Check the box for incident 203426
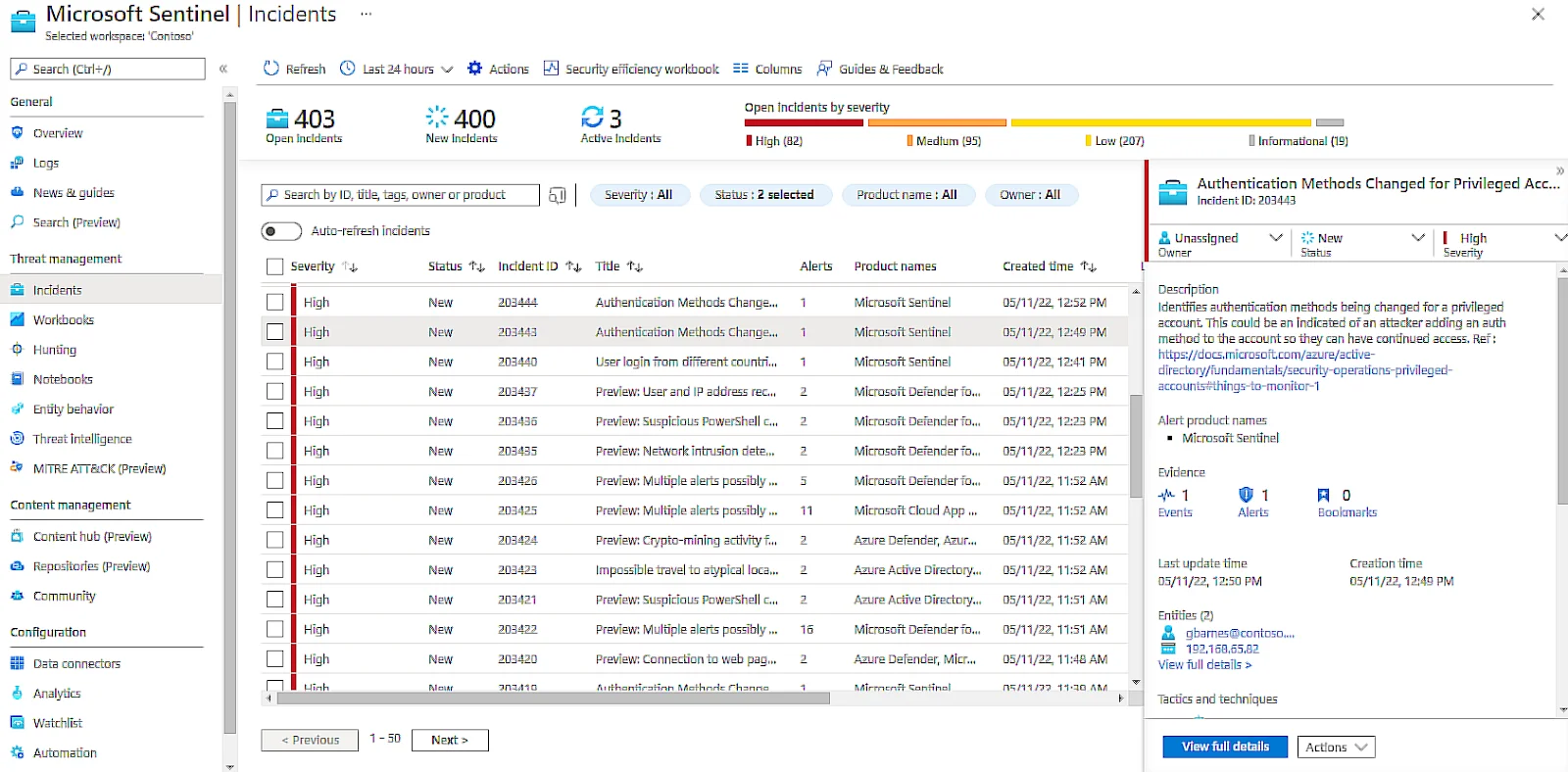1568x772 pixels. [274, 480]
